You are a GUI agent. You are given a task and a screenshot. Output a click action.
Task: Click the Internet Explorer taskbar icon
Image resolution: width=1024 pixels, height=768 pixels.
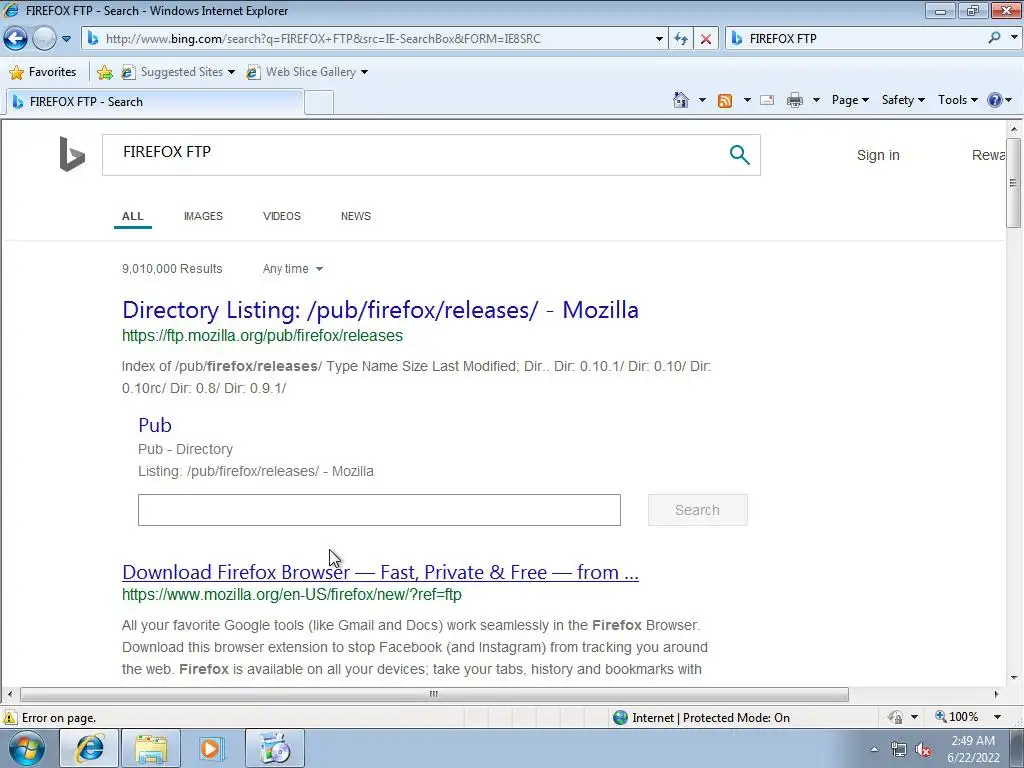[x=89, y=748]
